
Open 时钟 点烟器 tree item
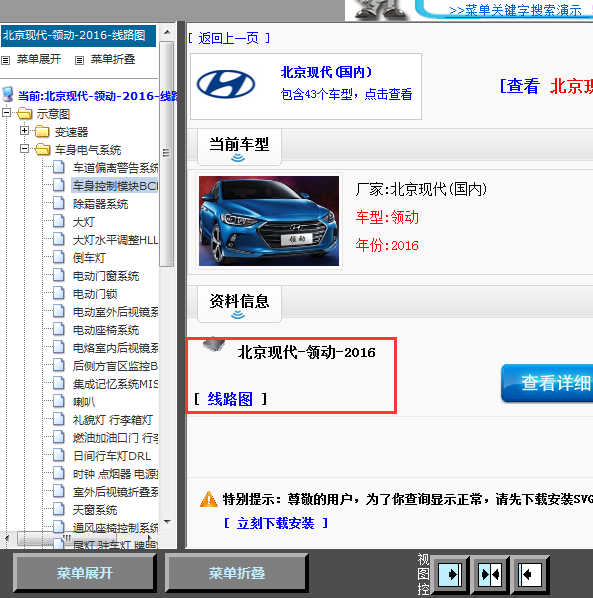[x=116, y=474]
